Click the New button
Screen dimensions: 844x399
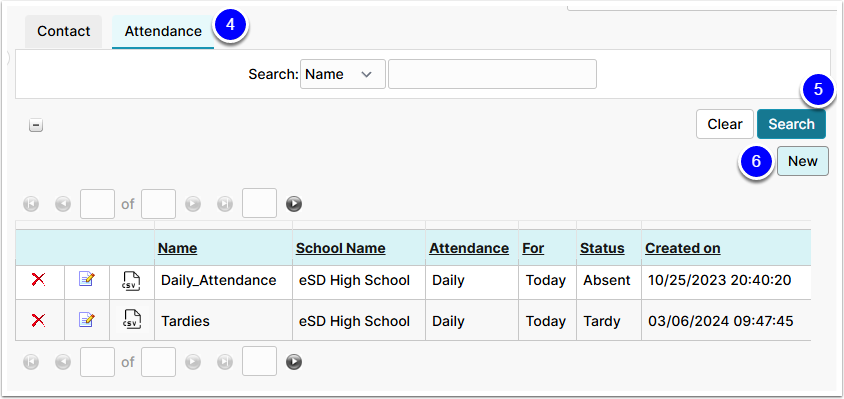[x=803, y=161]
